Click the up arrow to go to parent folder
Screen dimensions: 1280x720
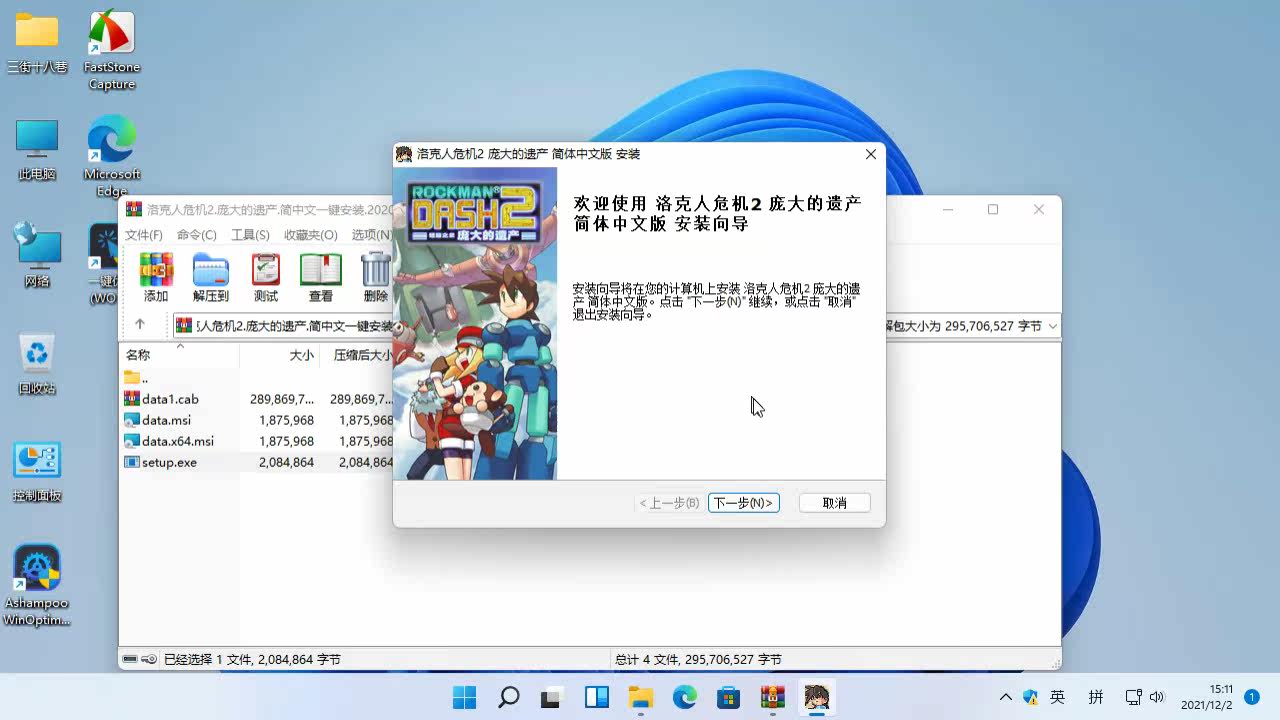point(141,324)
